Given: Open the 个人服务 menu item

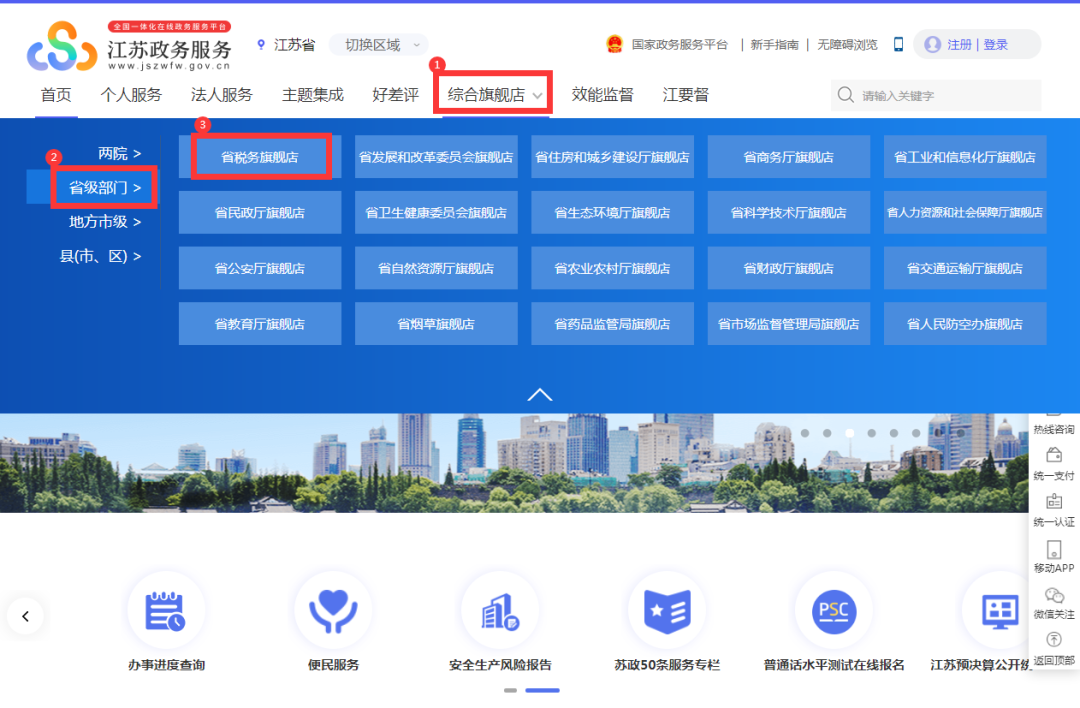Looking at the screenshot, I should 131,94.
